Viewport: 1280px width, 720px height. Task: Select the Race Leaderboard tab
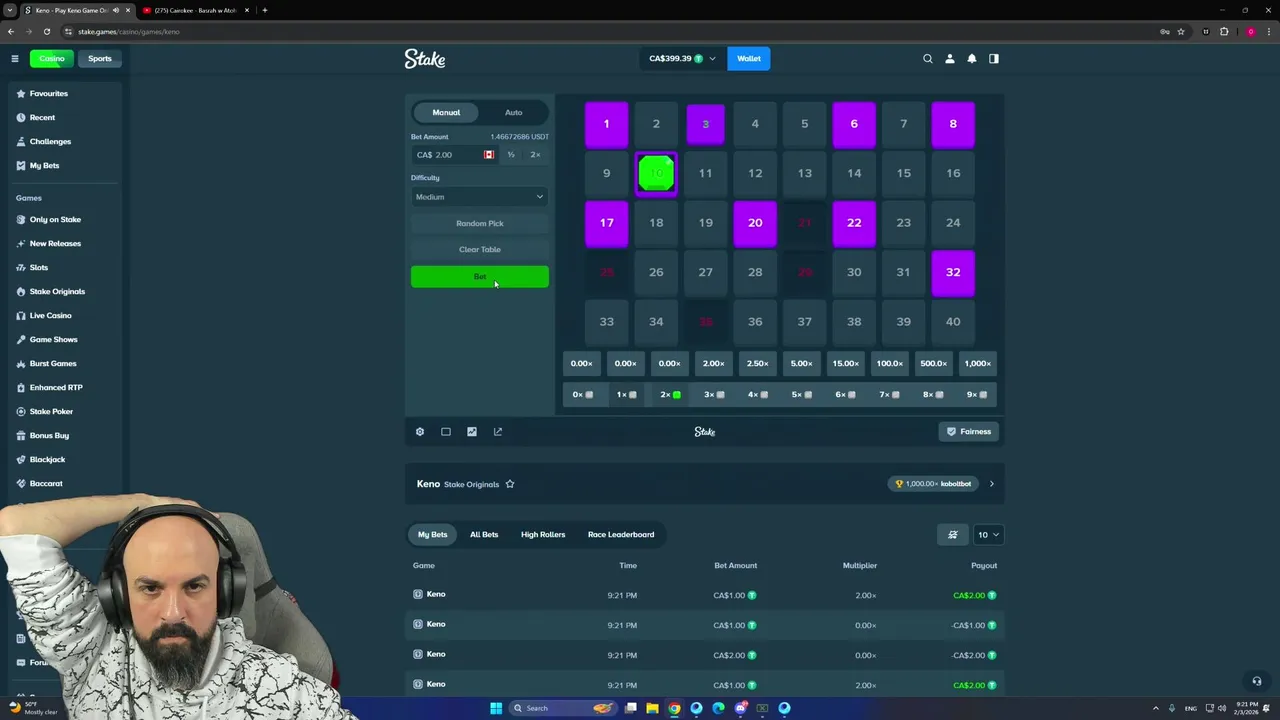(621, 535)
